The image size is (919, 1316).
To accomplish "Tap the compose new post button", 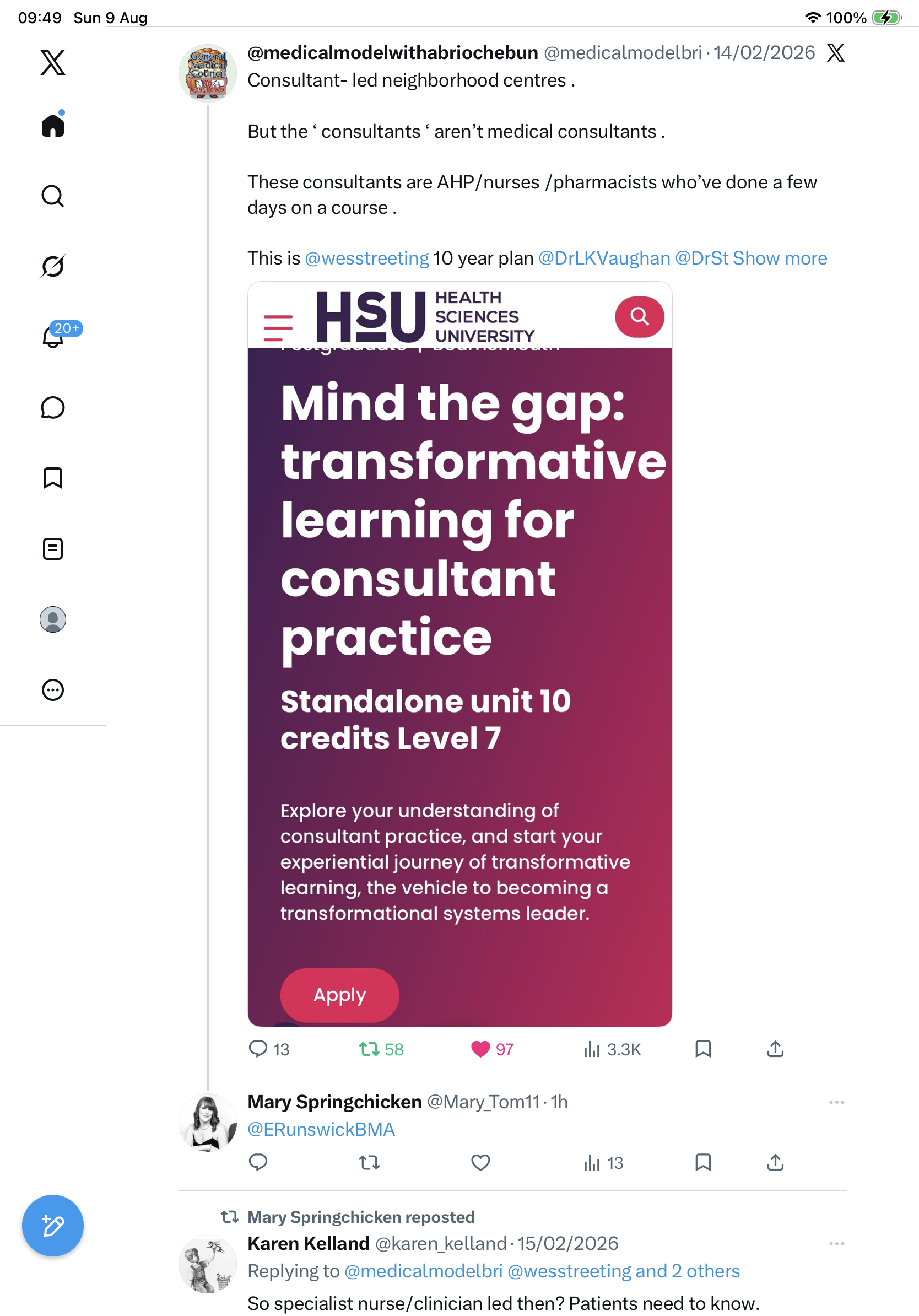I will 53,1226.
